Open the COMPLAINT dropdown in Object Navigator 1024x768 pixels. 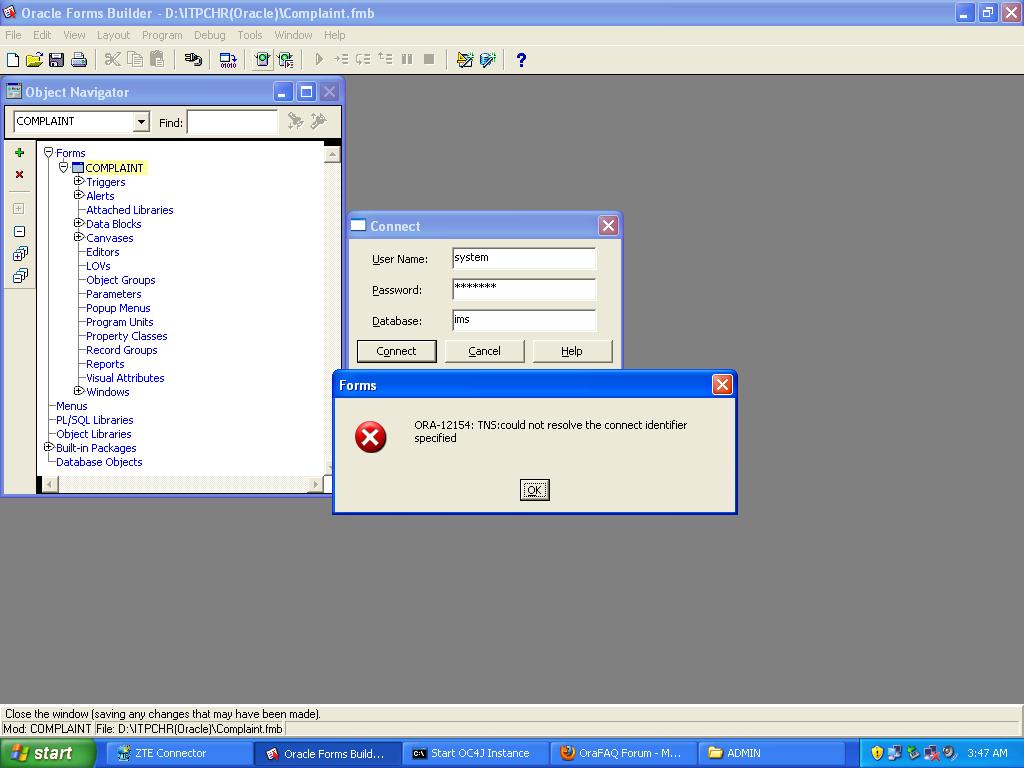pyautogui.click(x=141, y=122)
